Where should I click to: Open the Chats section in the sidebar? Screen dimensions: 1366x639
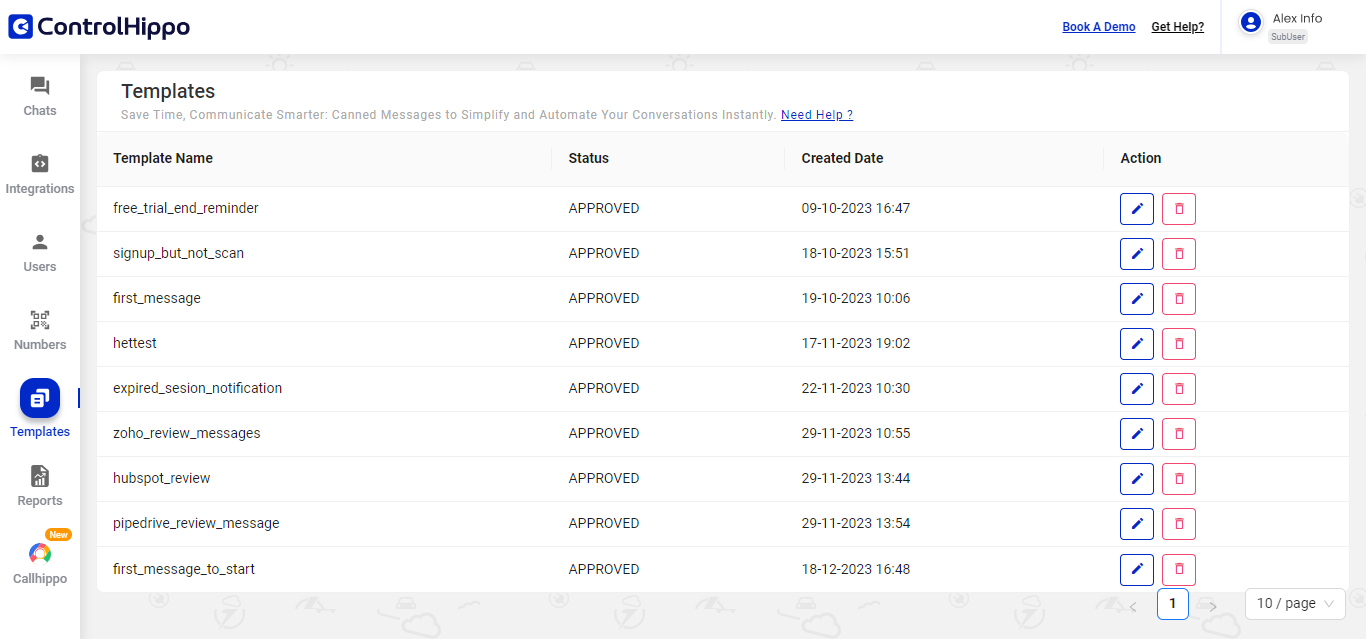coord(39,96)
